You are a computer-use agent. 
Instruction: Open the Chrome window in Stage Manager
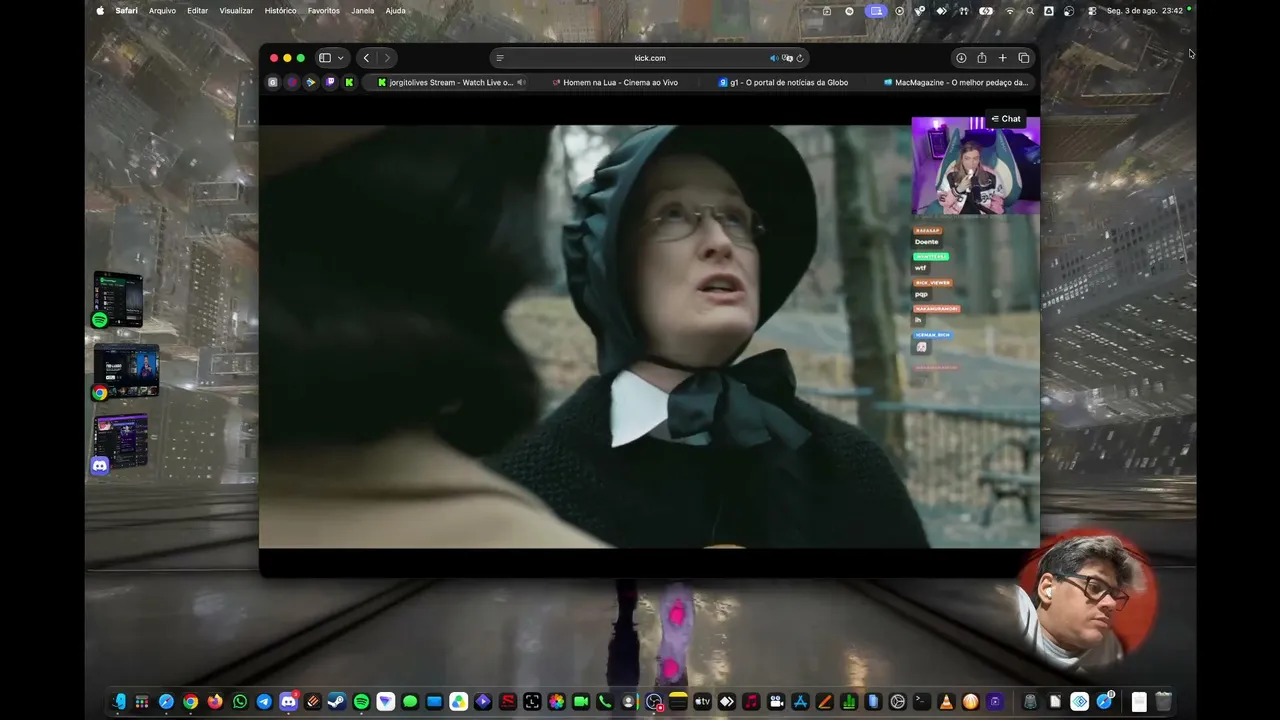pyautogui.click(x=125, y=371)
